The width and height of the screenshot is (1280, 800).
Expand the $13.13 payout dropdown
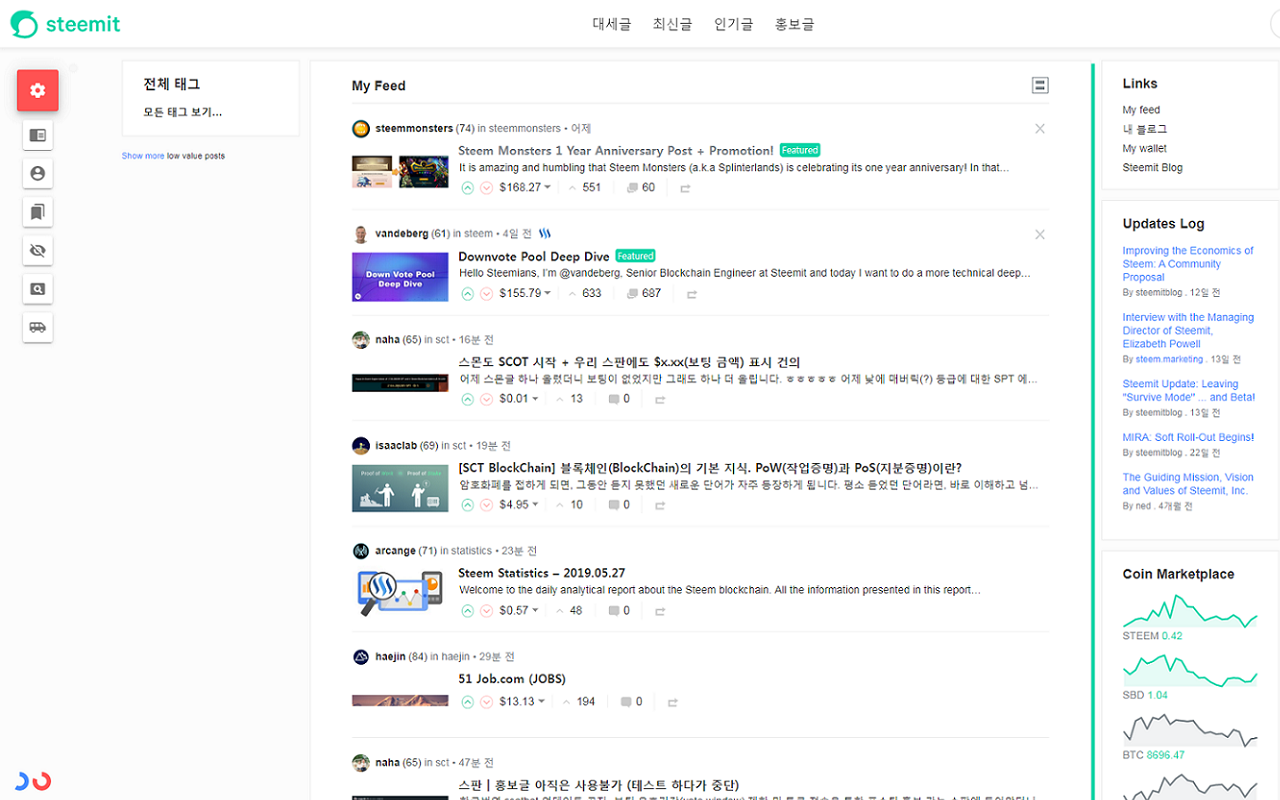pos(522,702)
